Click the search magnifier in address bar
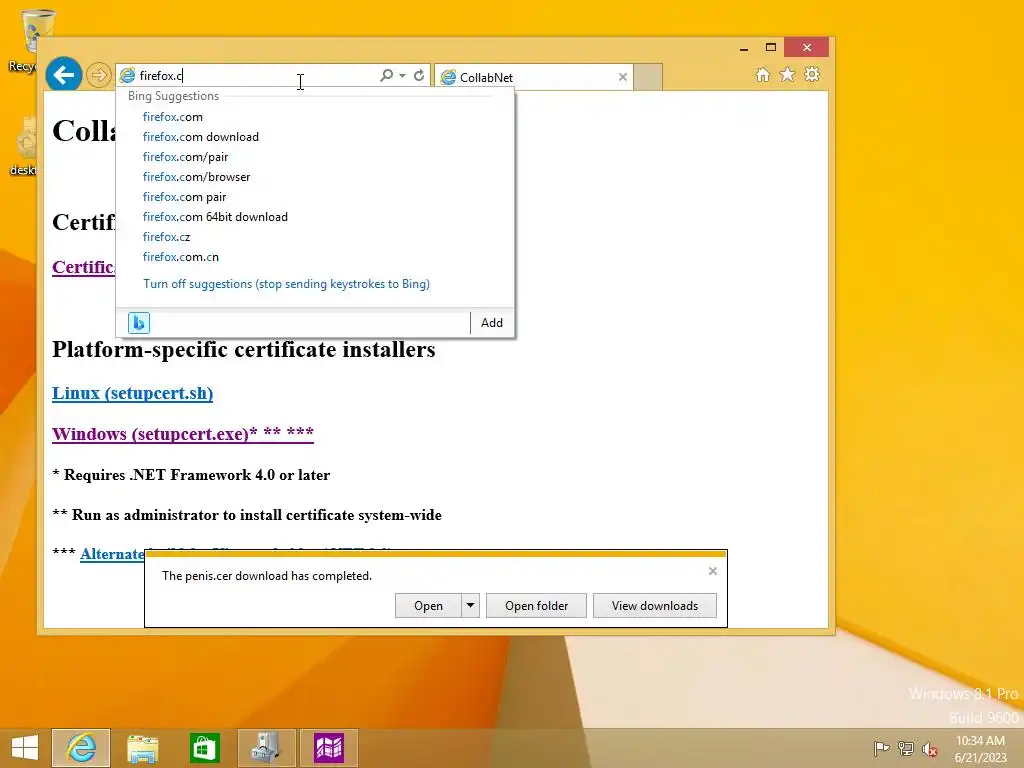 pyautogui.click(x=386, y=76)
